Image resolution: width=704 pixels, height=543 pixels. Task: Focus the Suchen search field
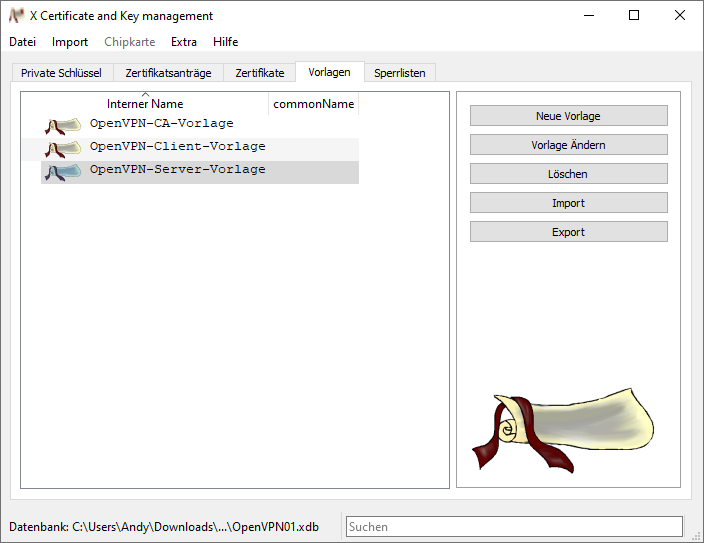[x=514, y=526]
